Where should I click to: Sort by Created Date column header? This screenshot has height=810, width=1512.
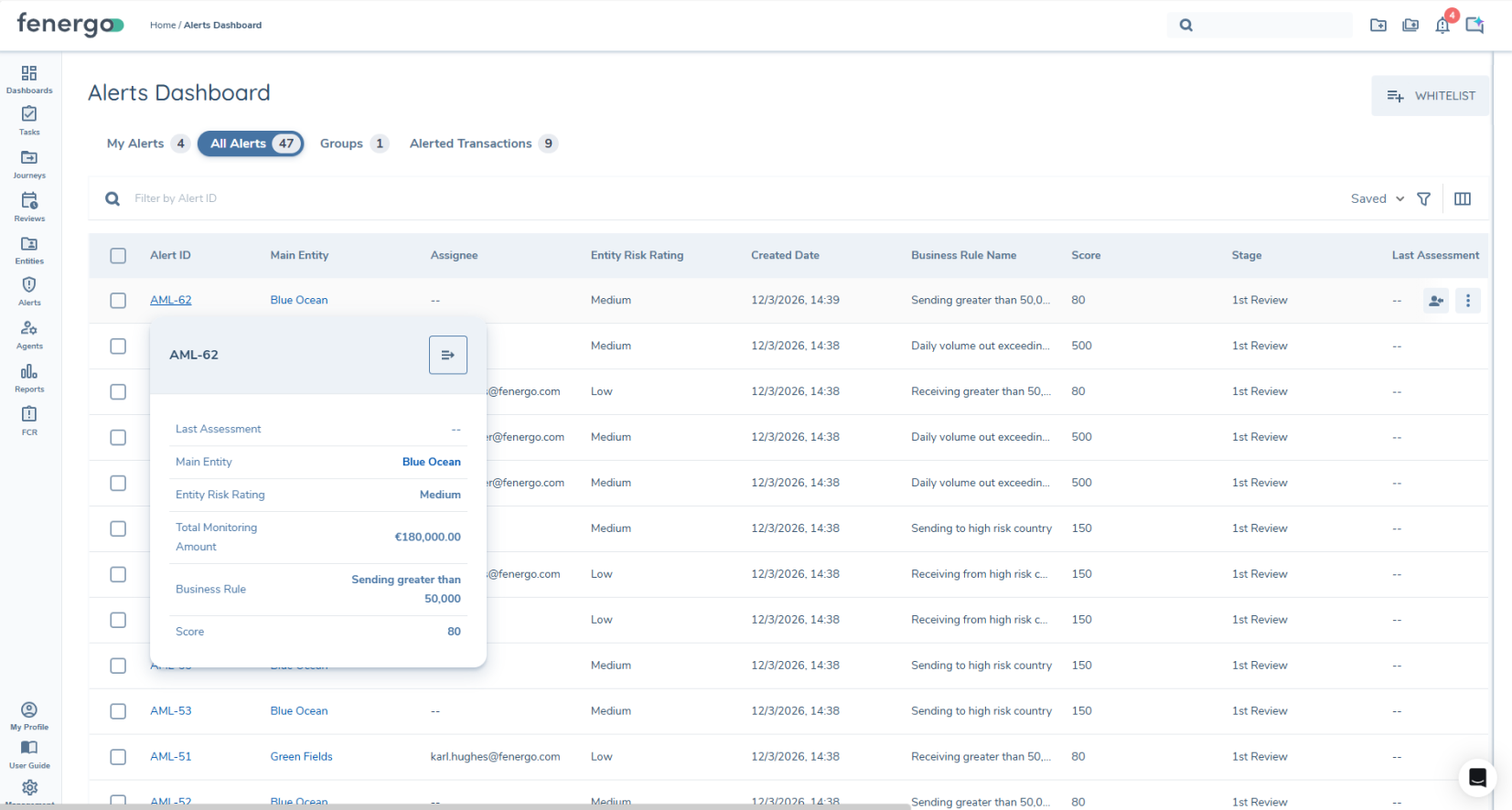tap(785, 255)
